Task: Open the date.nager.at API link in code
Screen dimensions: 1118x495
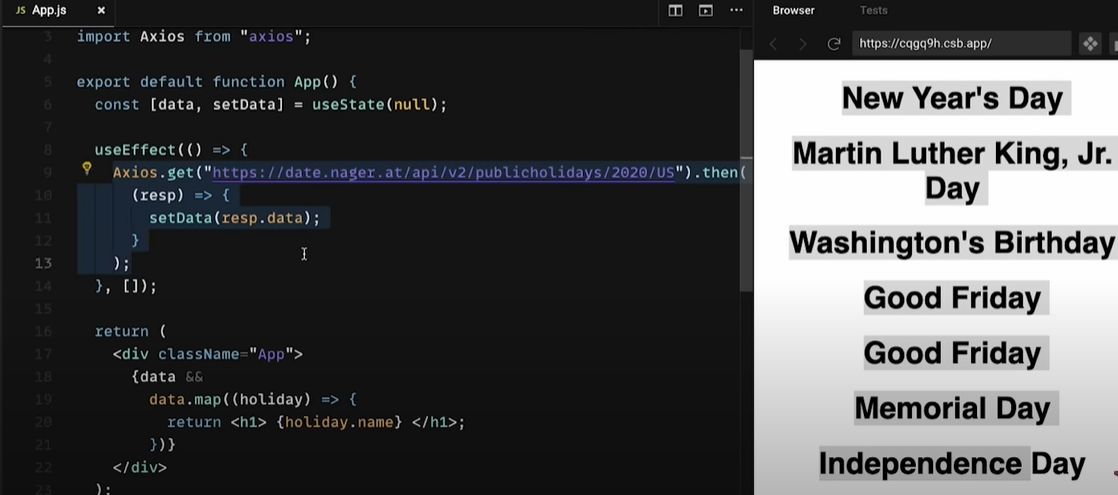Action: pos(443,173)
